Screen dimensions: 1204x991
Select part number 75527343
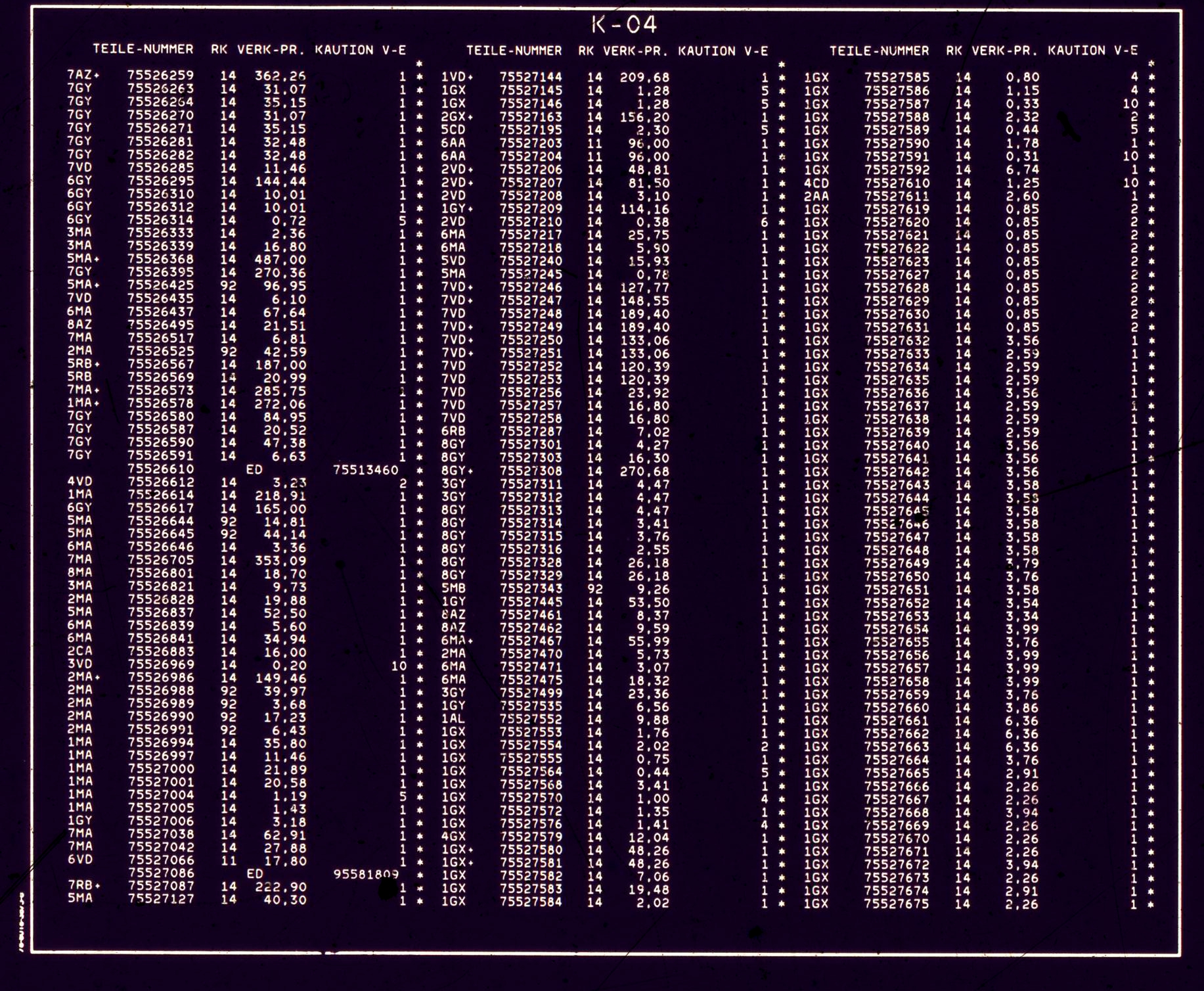point(531,589)
